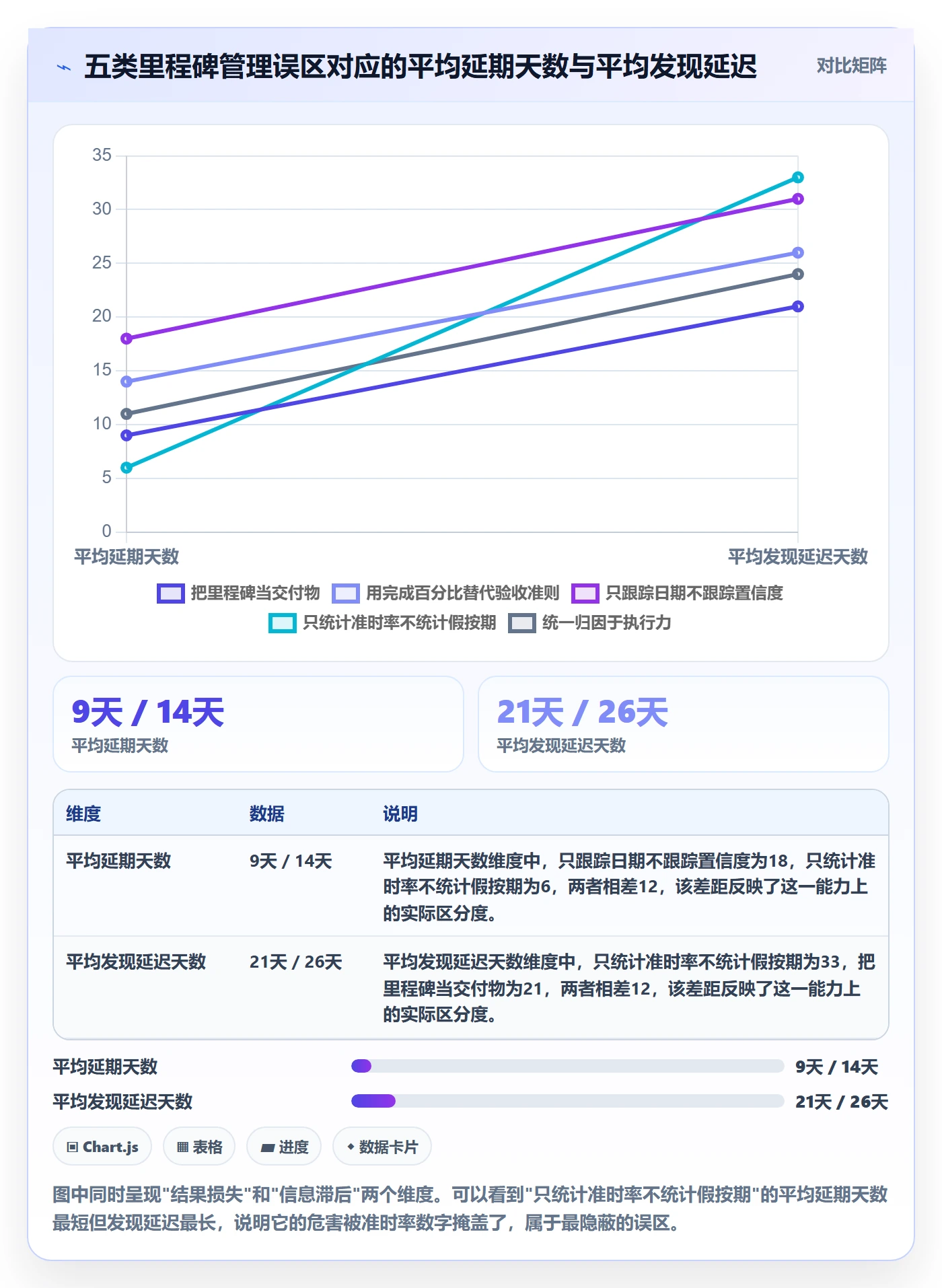Click the 21天 / 26天 stat card
This screenshot has width=942, height=1288.
(683, 724)
